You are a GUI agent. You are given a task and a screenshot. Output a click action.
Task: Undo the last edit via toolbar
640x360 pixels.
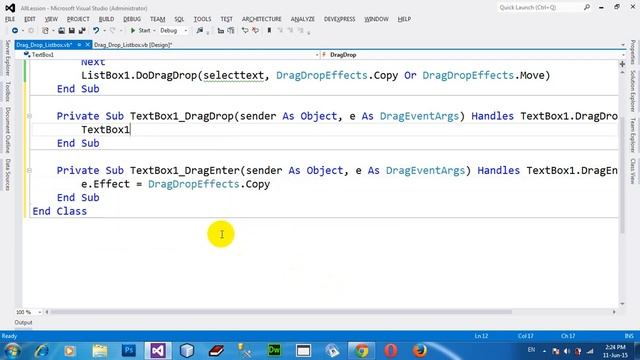click(x=96, y=31)
